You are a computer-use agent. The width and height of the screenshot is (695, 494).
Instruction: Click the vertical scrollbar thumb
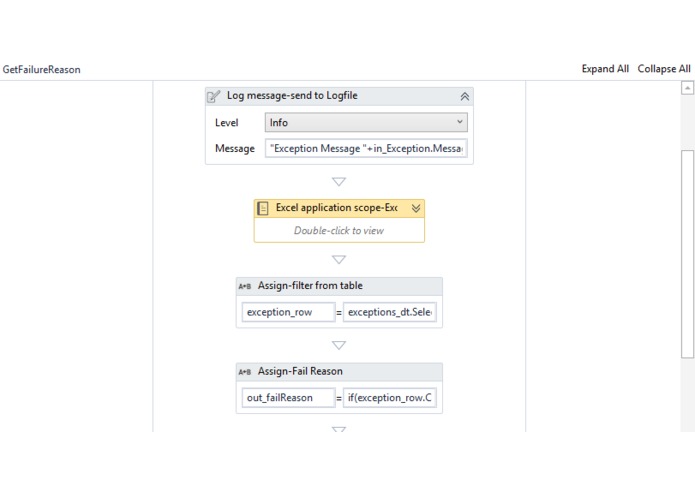coord(687,253)
